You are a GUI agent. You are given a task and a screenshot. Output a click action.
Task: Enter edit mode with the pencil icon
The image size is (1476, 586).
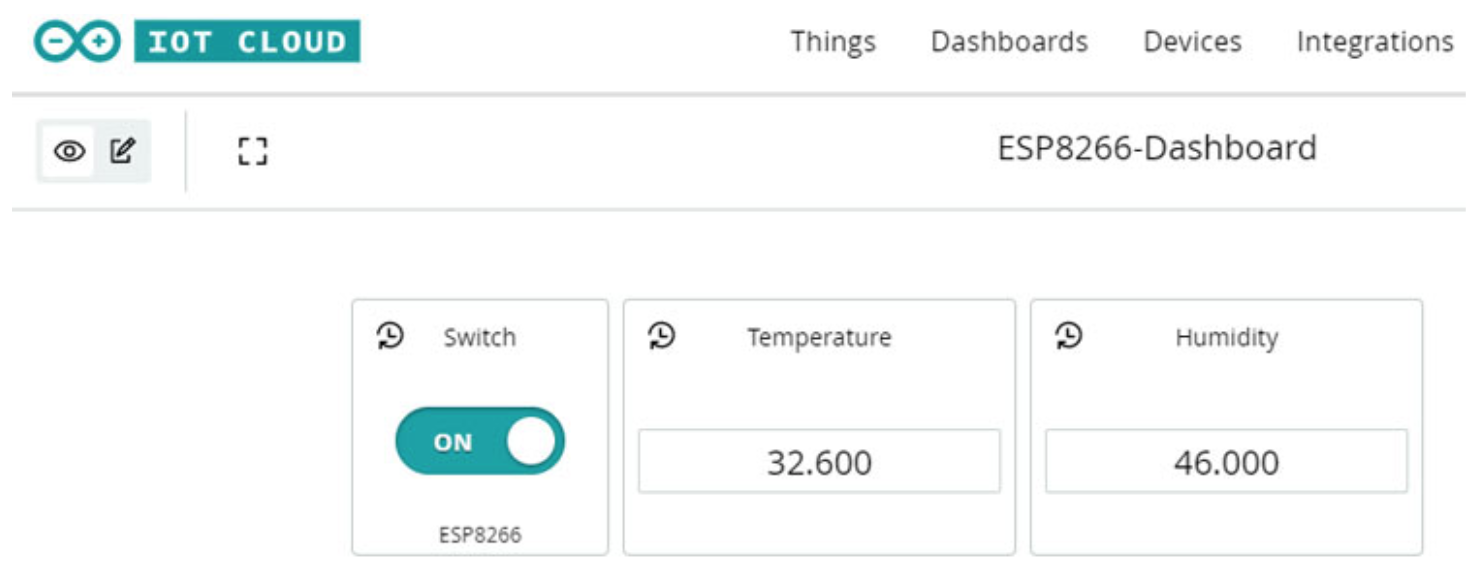point(122,151)
